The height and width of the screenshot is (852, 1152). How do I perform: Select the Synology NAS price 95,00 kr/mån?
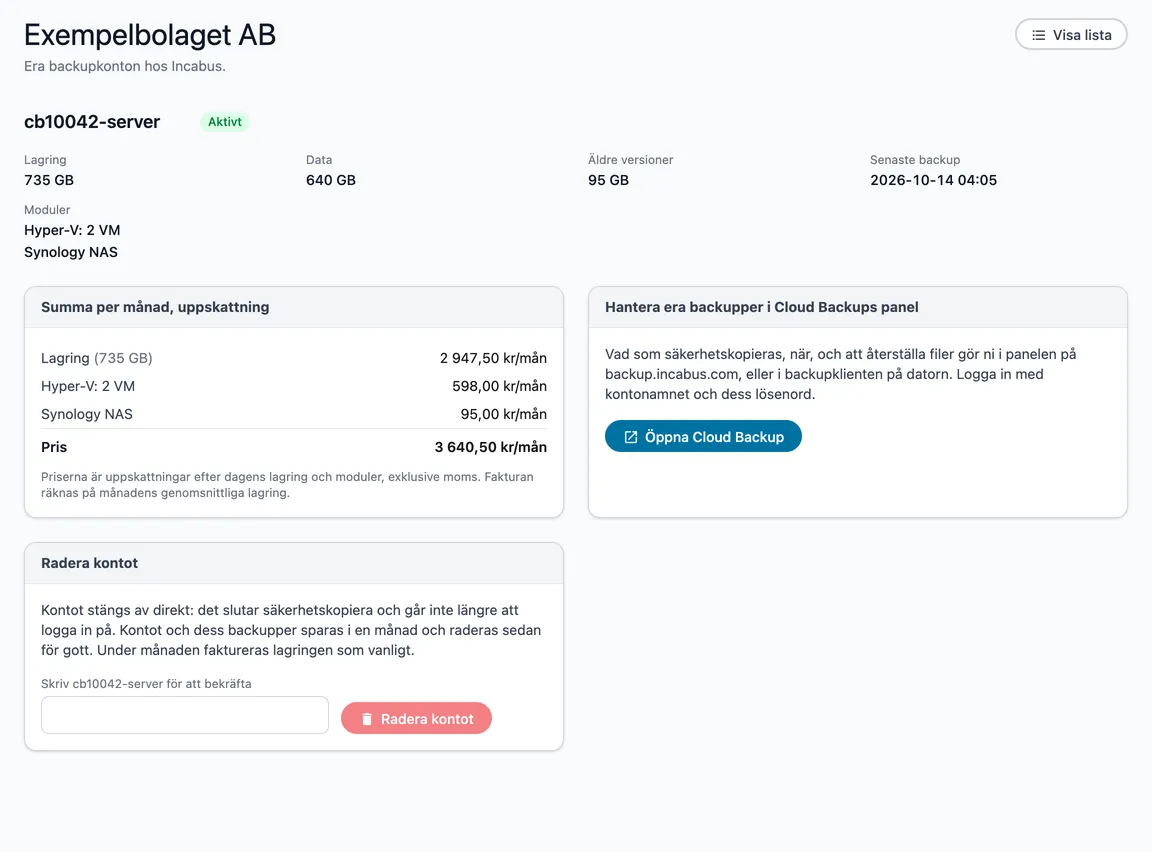point(503,414)
